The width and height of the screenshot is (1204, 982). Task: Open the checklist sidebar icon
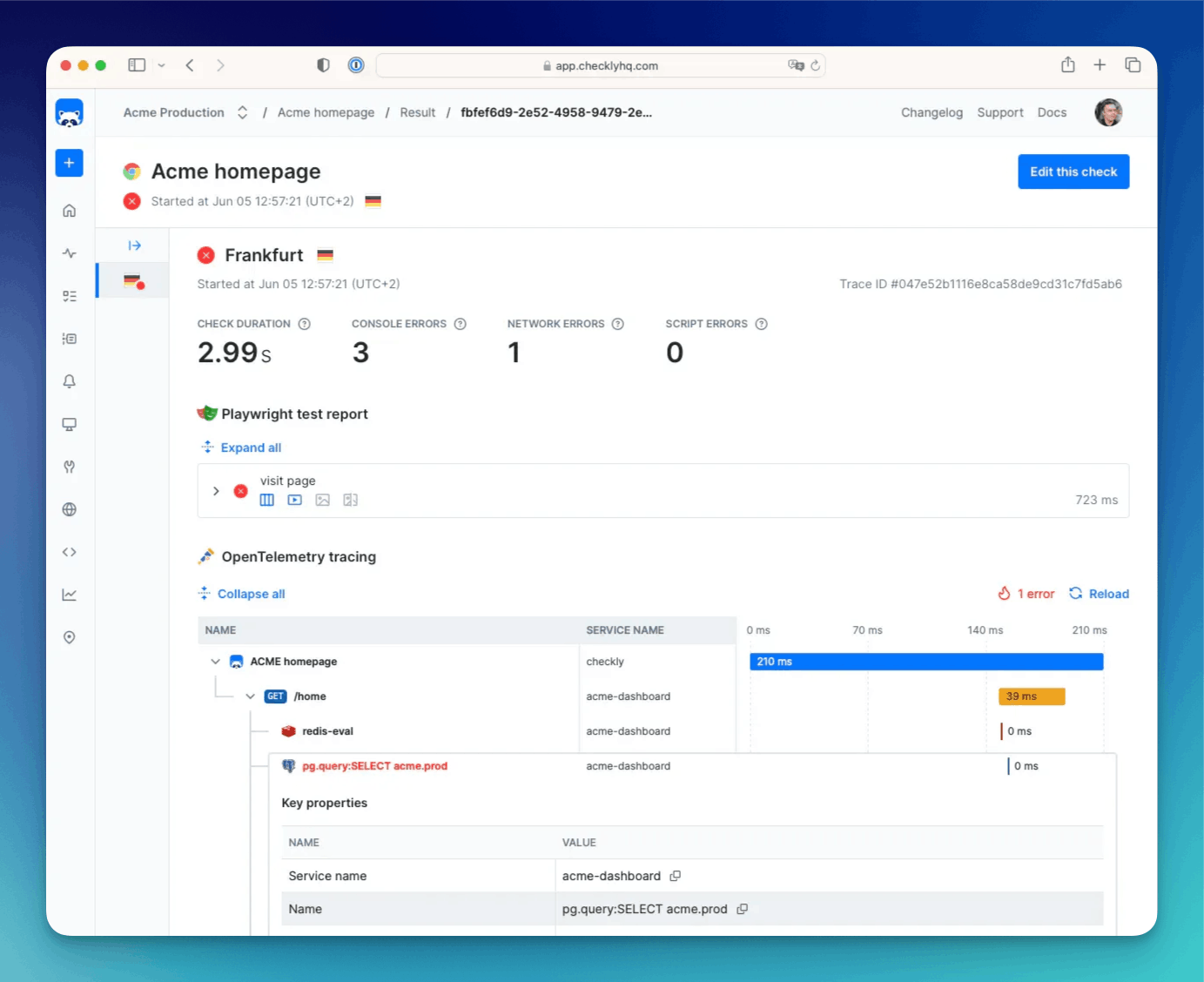[x=70, y=296]
